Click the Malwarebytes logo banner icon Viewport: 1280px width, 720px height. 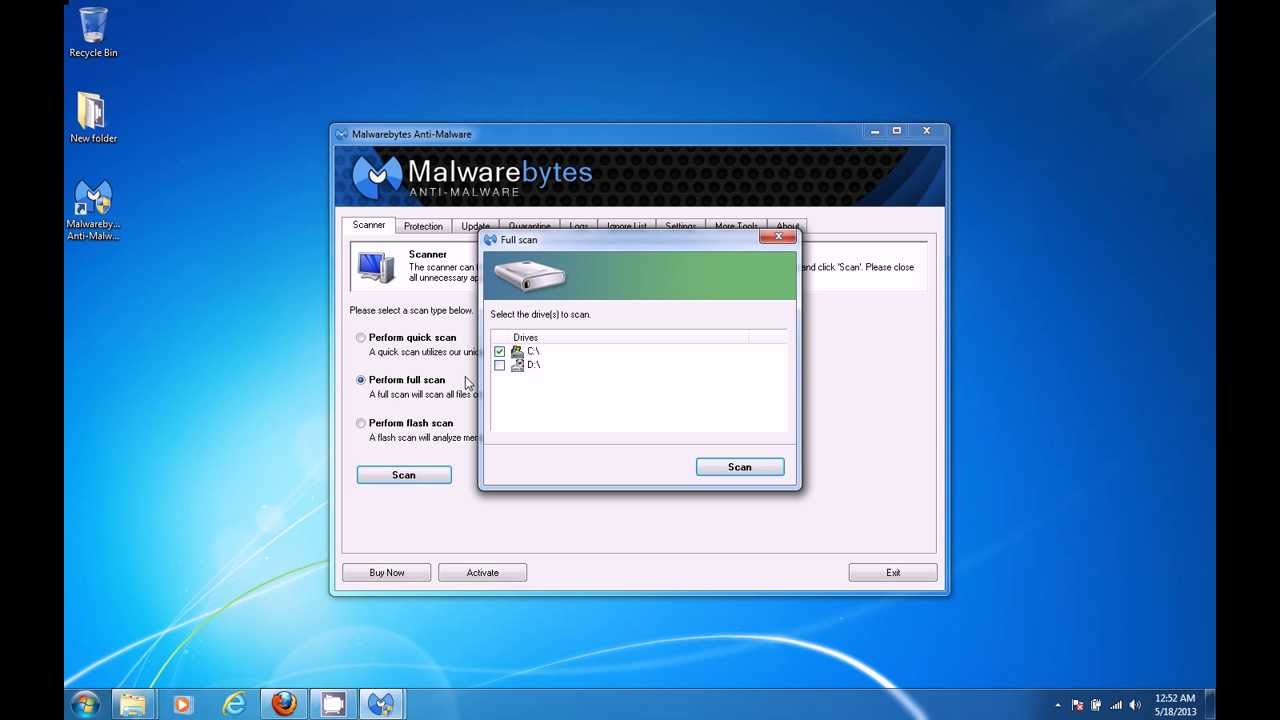pos(377,176)
